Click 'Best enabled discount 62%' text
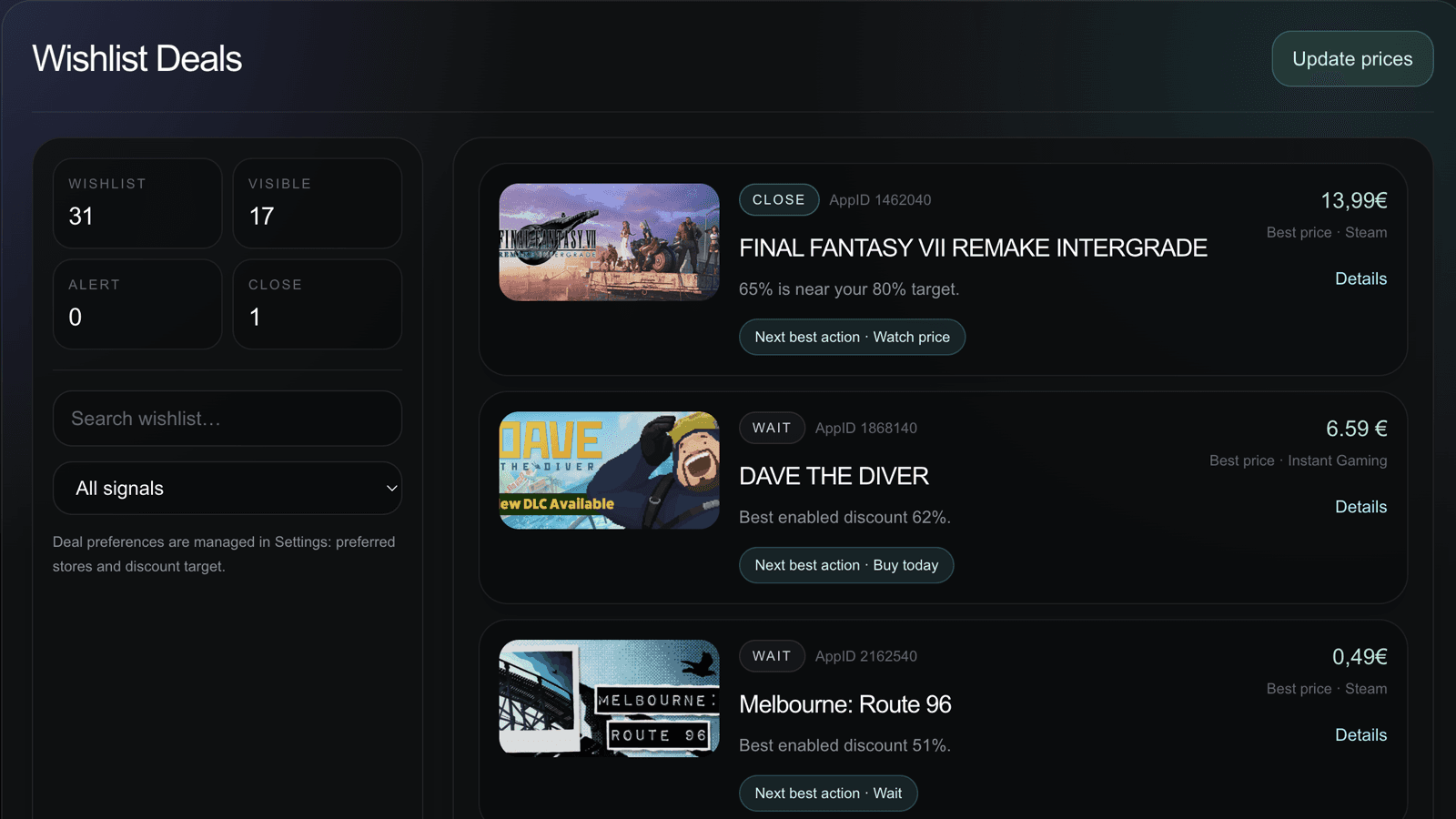 [x=844, y=518]
